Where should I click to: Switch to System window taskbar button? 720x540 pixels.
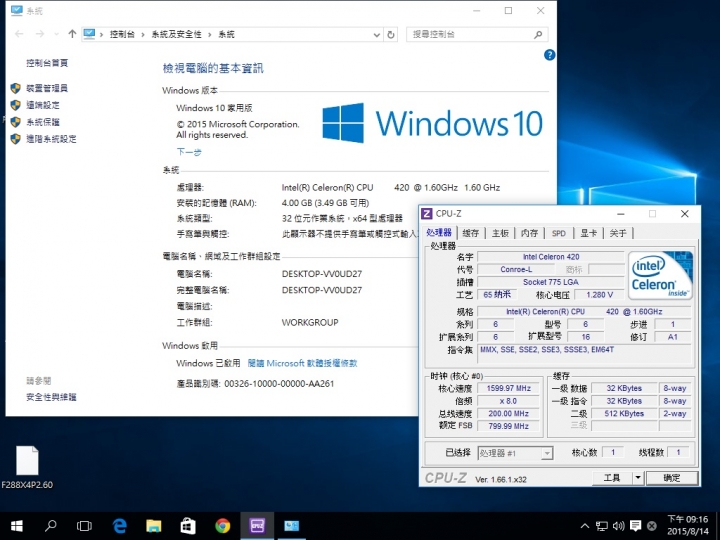click(x=292, y=526)
